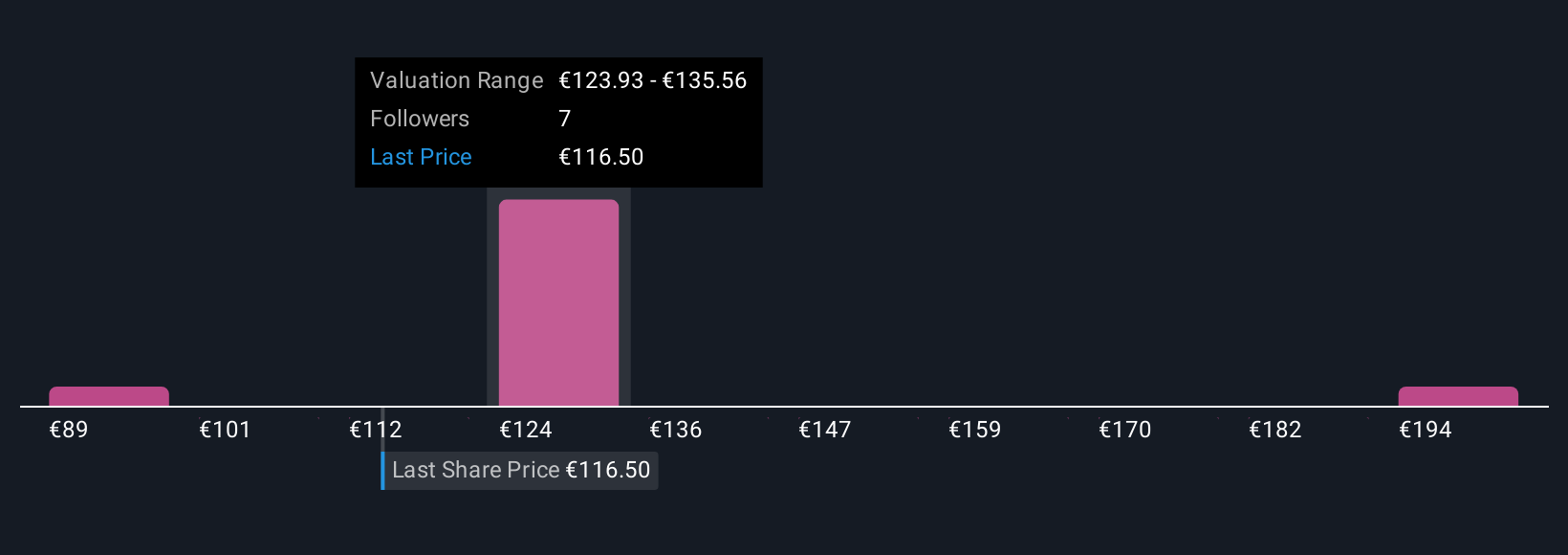
Task: Click the €182 axis label
Action: point(1275,431)
